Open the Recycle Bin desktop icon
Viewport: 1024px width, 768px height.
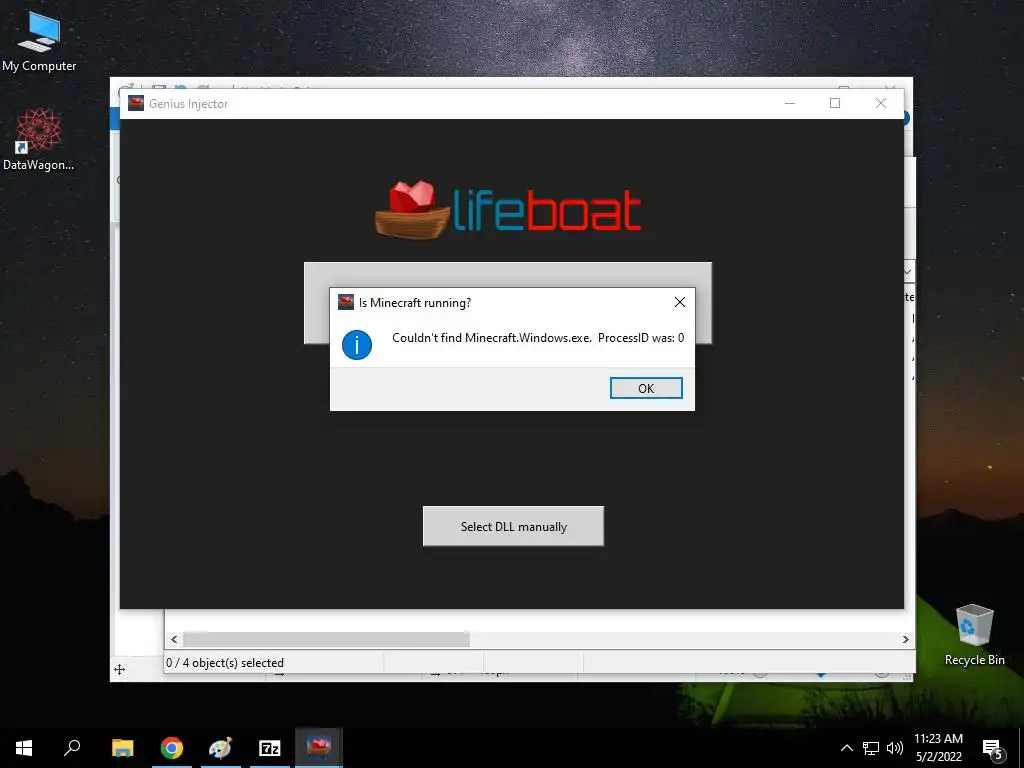point(974,635)
